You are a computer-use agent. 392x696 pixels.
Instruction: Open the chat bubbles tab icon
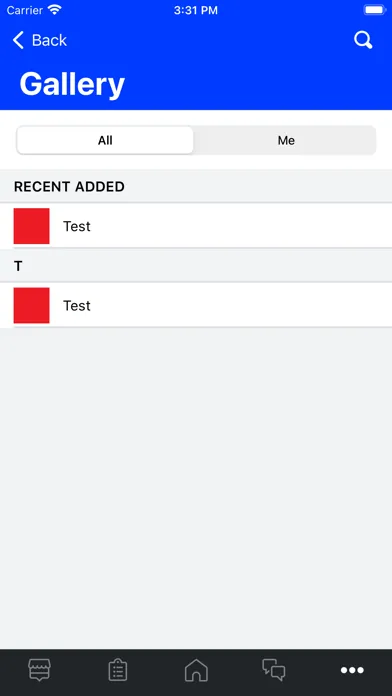[x=274, y=670]
